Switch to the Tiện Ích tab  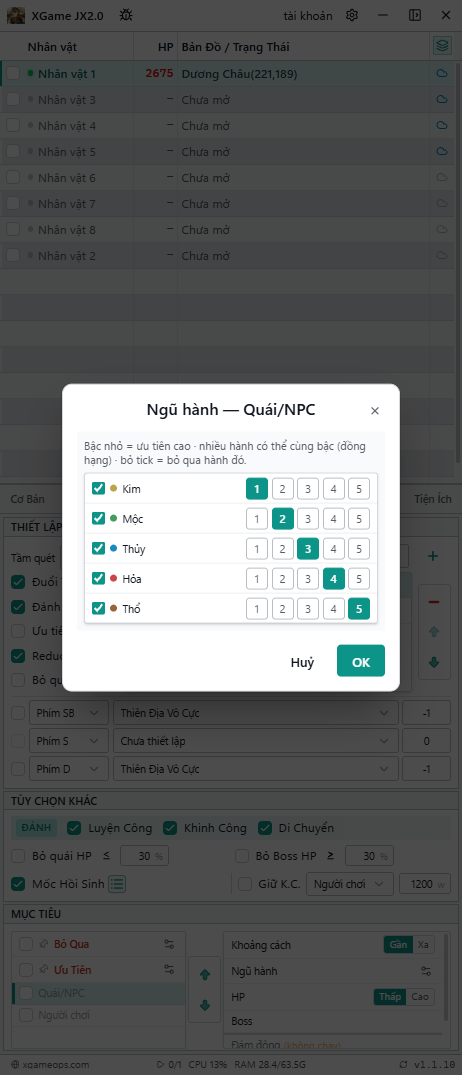pyautogui.click(x=433, y=498)
